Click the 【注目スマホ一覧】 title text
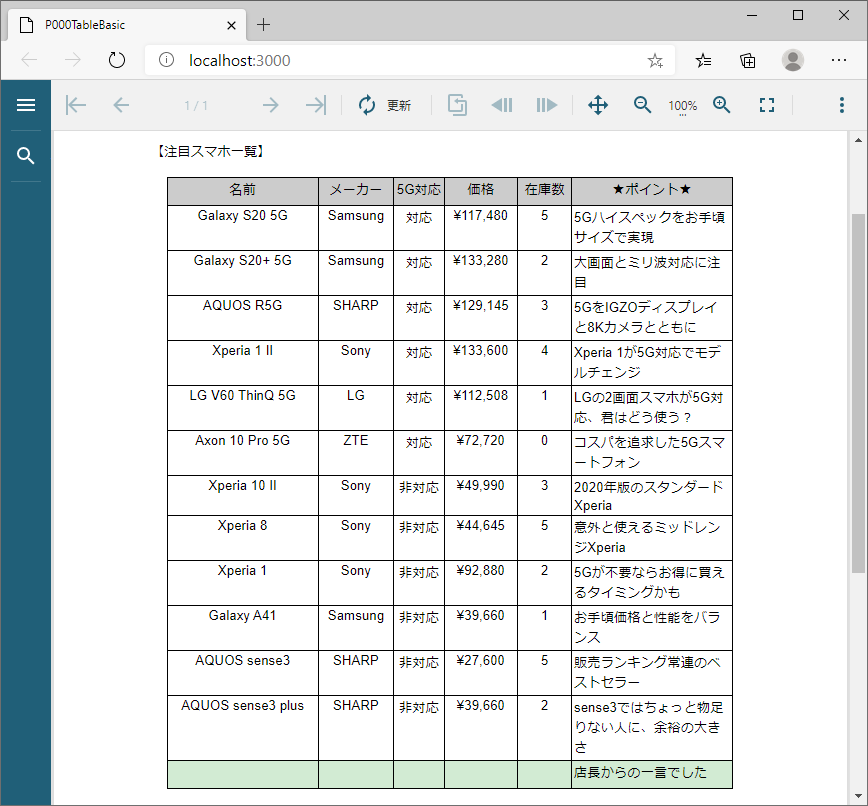The height and width of the screenshot is (806, 868). [210, 151]
